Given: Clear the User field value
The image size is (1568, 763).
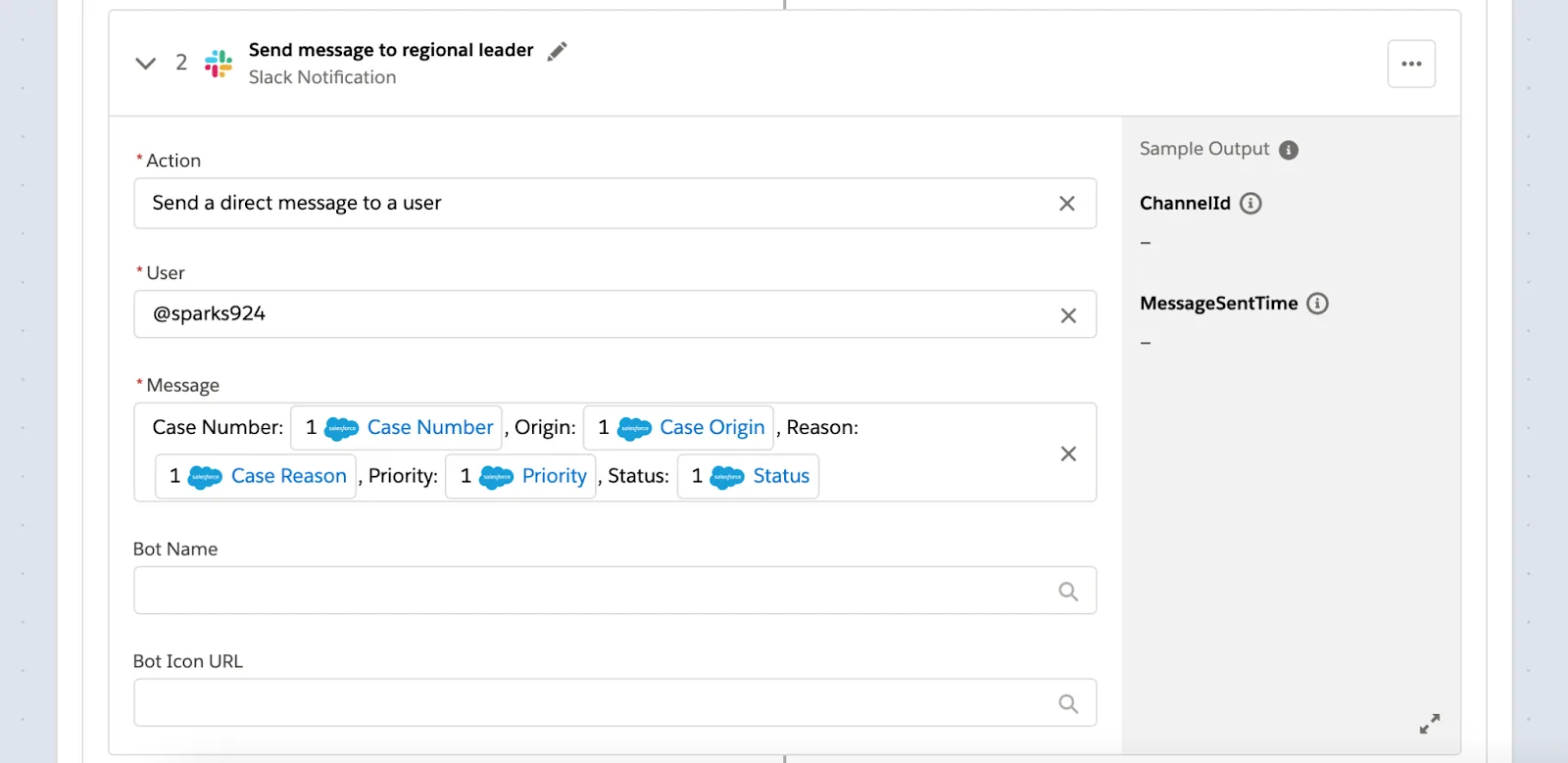Looking at the screenshot, I should point(1068,315).
